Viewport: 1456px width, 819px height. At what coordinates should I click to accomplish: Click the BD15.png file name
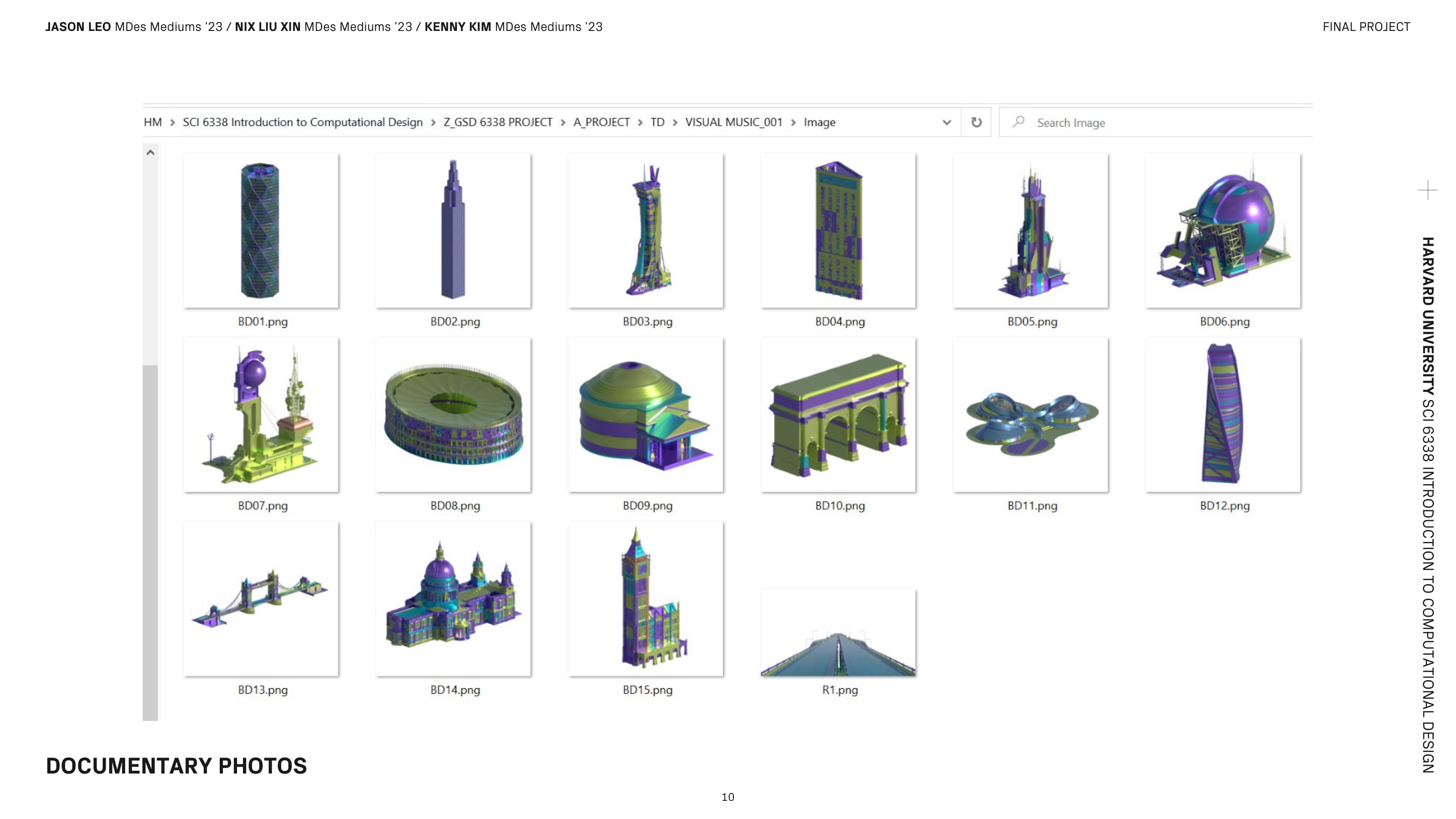click(648, 690)
